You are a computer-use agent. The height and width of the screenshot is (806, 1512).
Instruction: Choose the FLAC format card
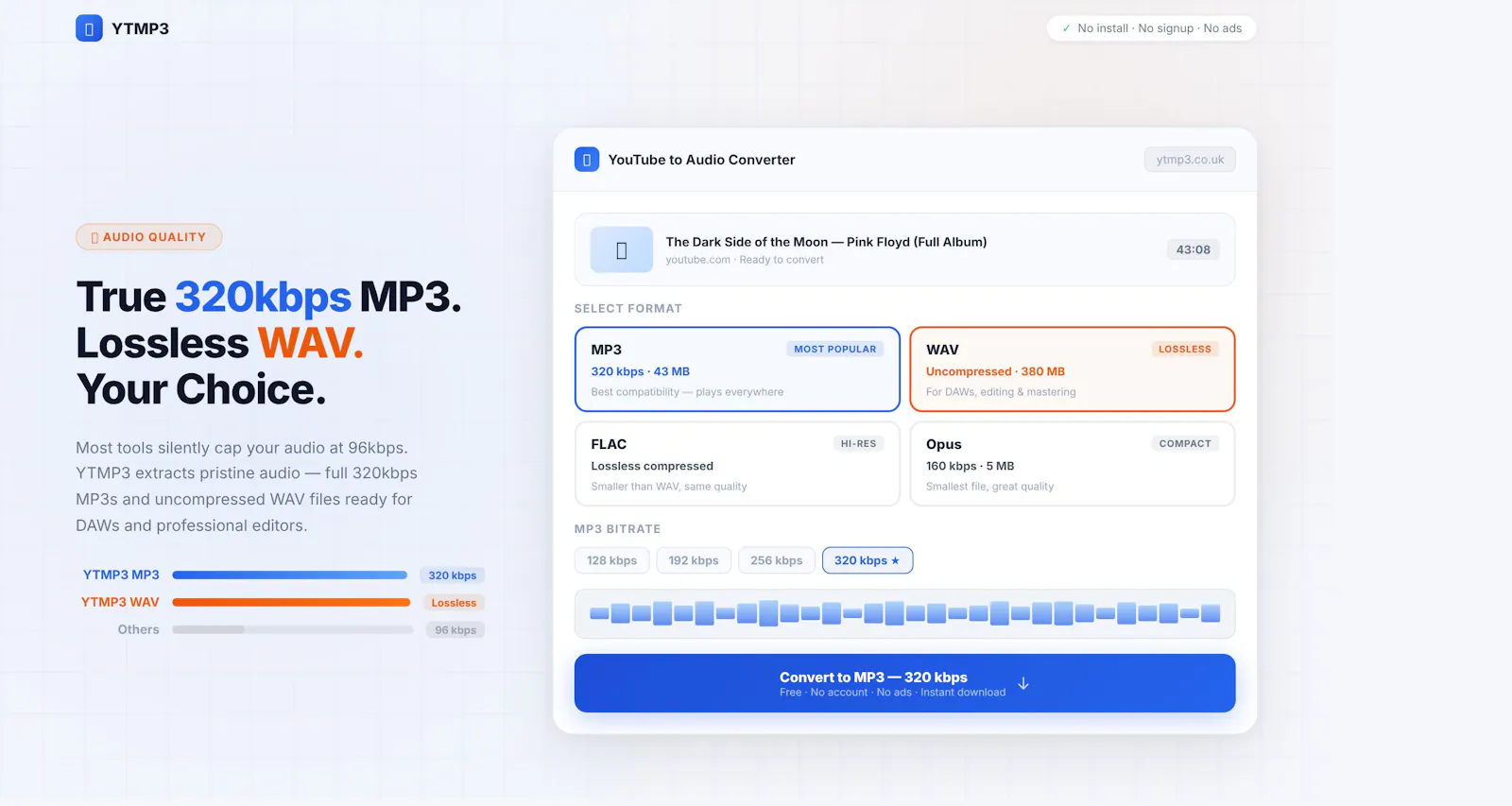737,464
